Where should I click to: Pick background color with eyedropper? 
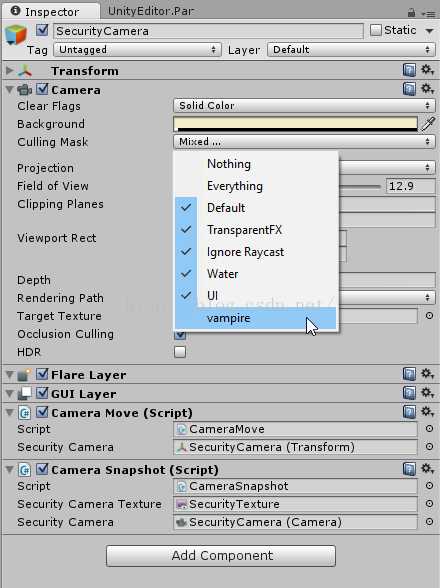(x=428, y=124)
